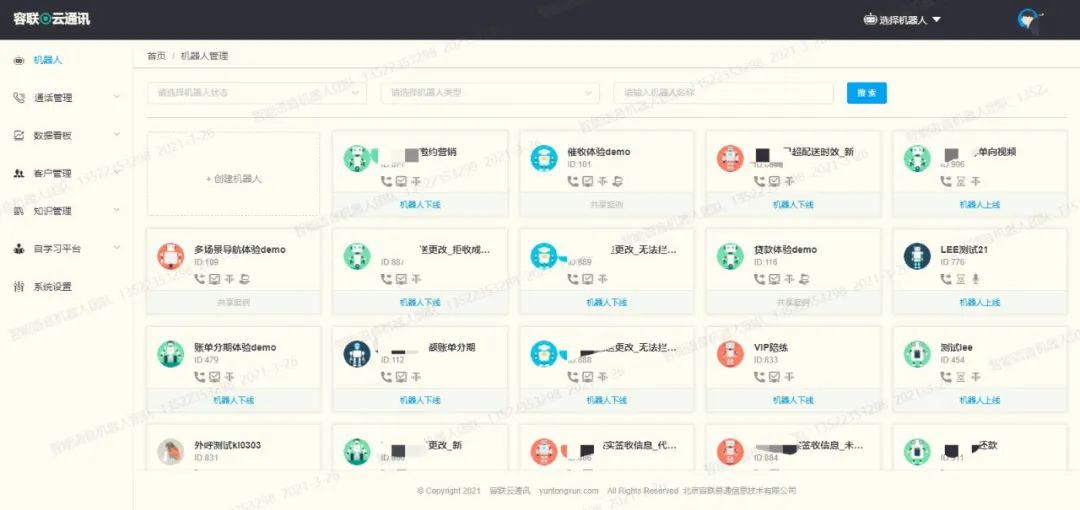Click 机器人下线 on 账单分期体验demo card
Image resolution: width=1080 pixels, height=510 pixels.
point(233,400)
